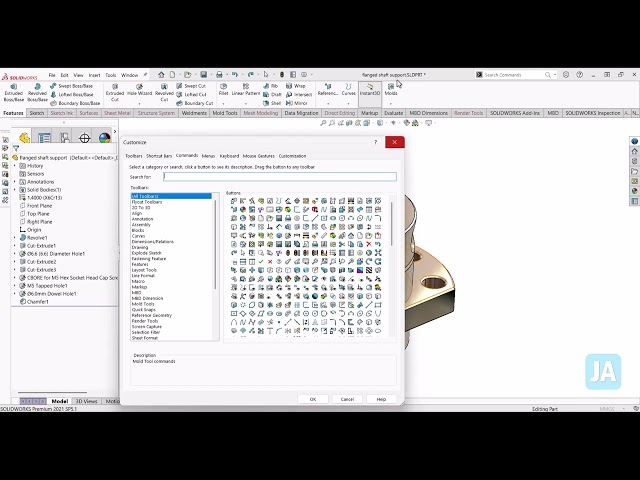Screen dimensions: 640x480
Task: Pick the Shell feature tool
Action: tap(272, 103)
